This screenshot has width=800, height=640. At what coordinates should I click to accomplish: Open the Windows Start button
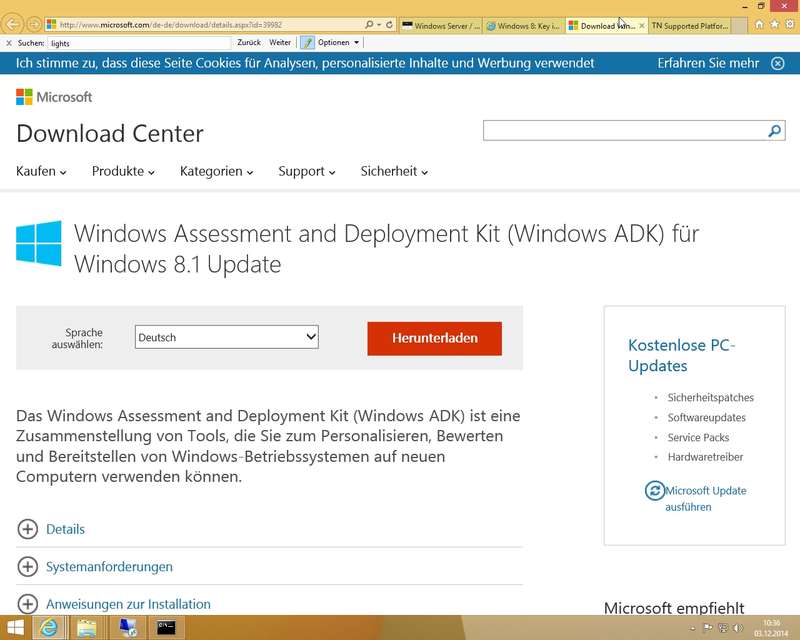(15, 628)
